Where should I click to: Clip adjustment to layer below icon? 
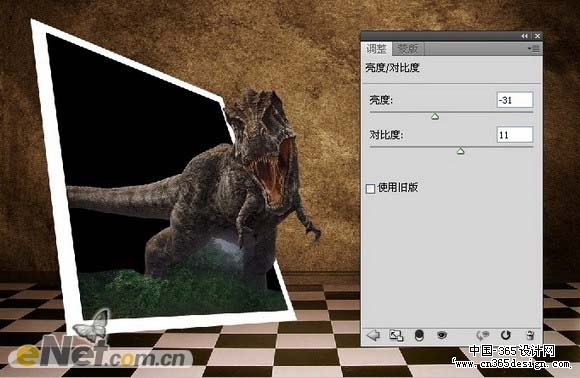pyautogui.click(x=419, y=335)
